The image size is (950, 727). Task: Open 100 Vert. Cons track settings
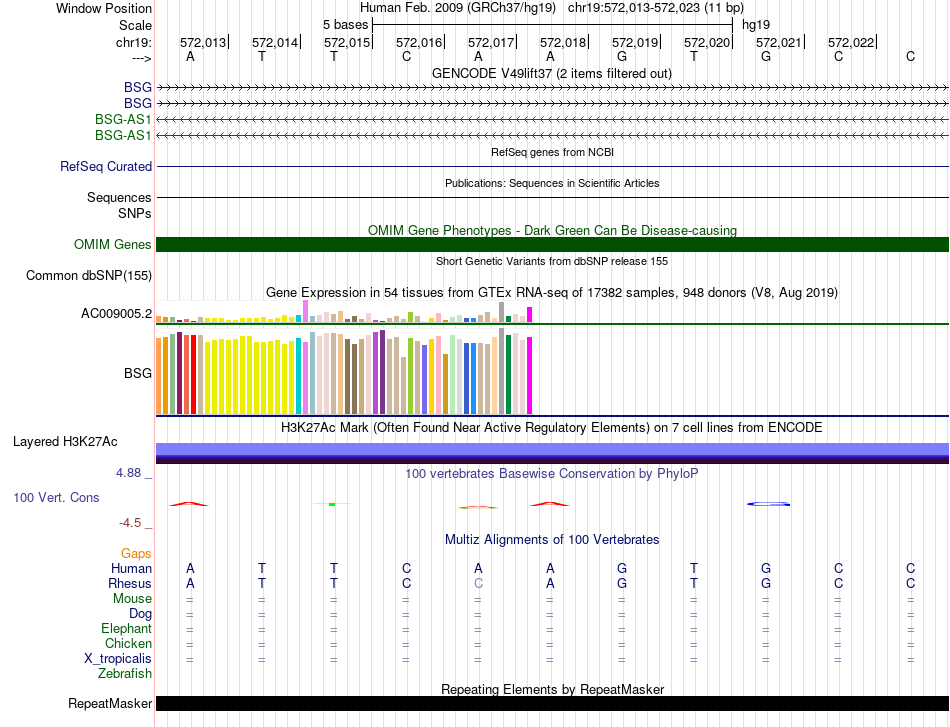coord(56,497)
